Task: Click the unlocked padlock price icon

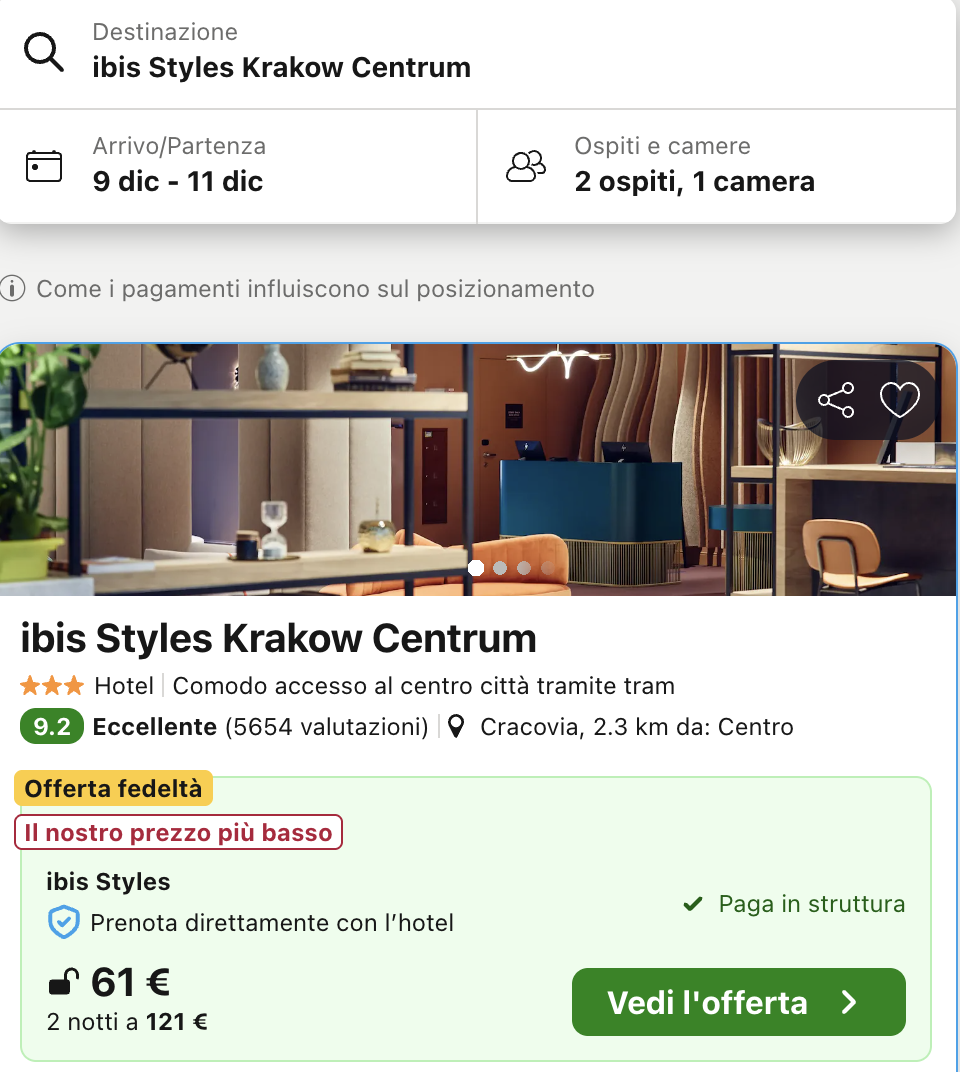Action: tap(63, 984)
